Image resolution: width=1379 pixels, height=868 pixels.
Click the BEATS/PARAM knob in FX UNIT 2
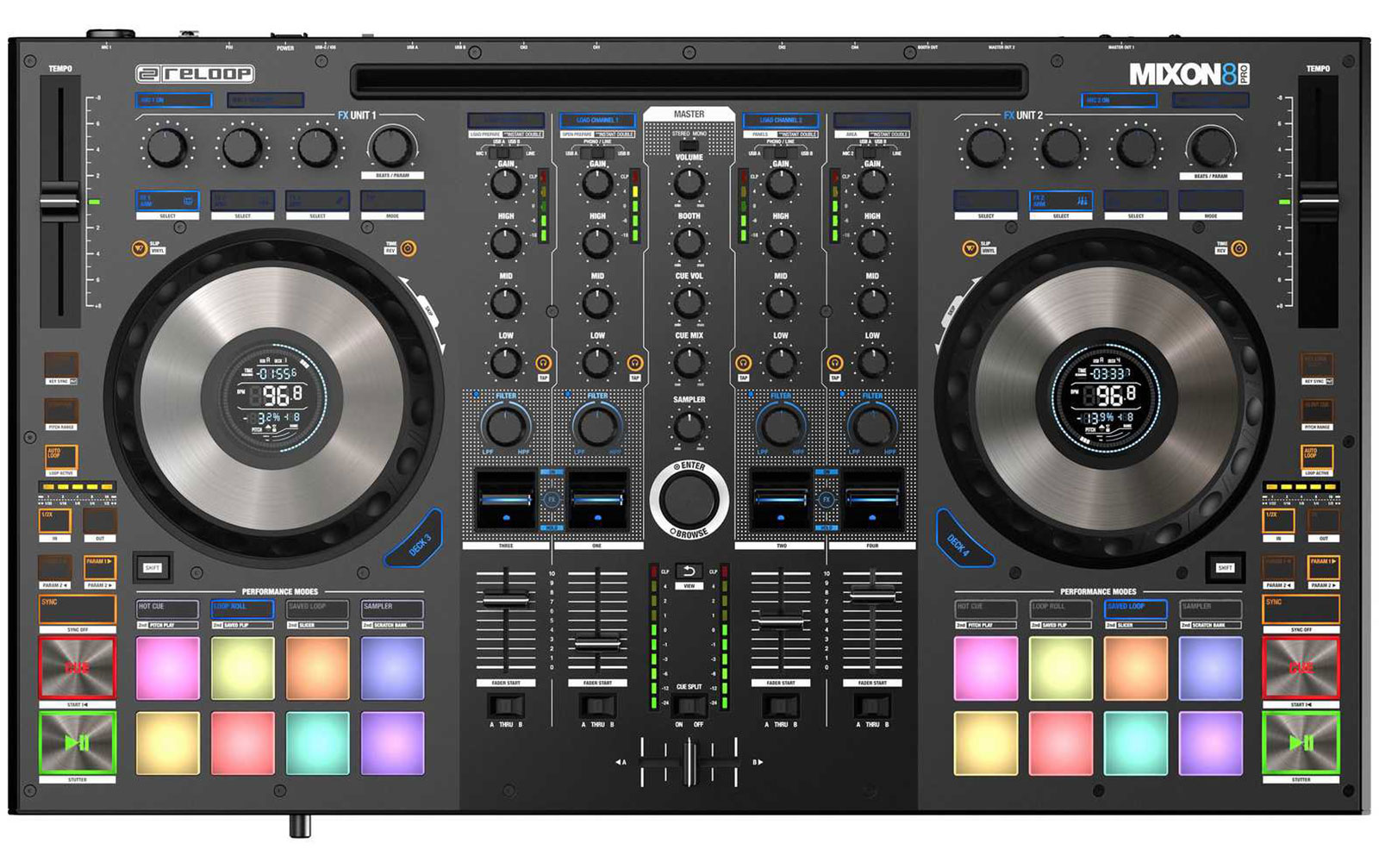pyautogui.click(x=1211, y=148)
